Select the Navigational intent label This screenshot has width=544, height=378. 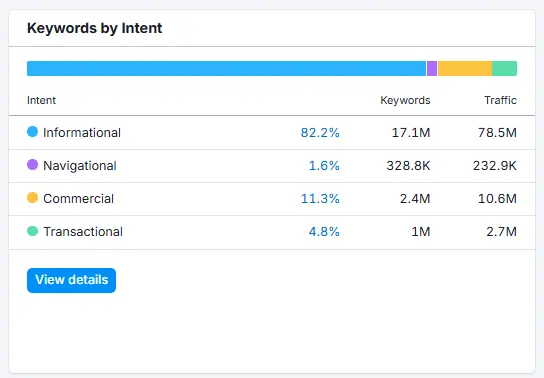coord(80,165)
